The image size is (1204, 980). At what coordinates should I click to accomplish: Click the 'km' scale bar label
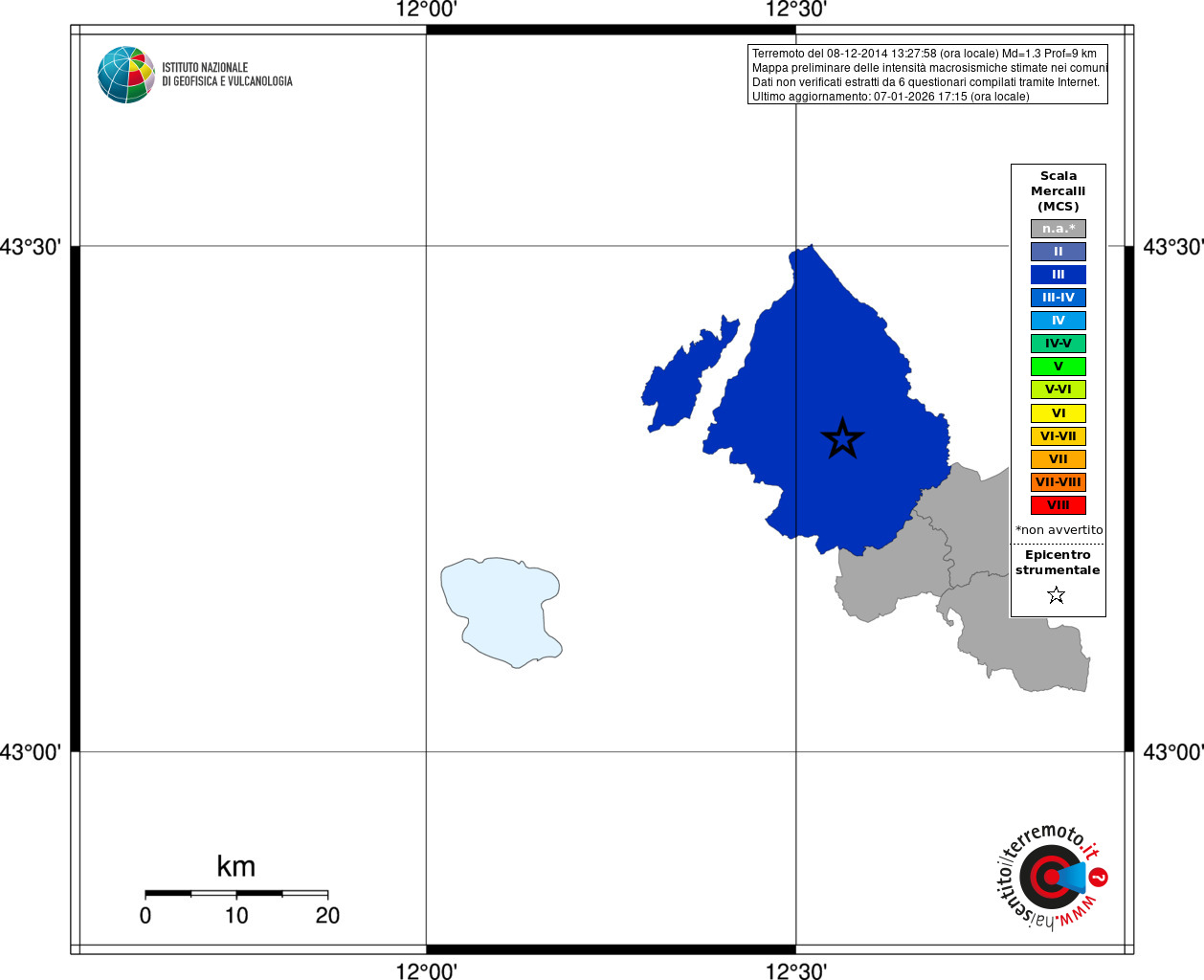click(x=236, y=866)
